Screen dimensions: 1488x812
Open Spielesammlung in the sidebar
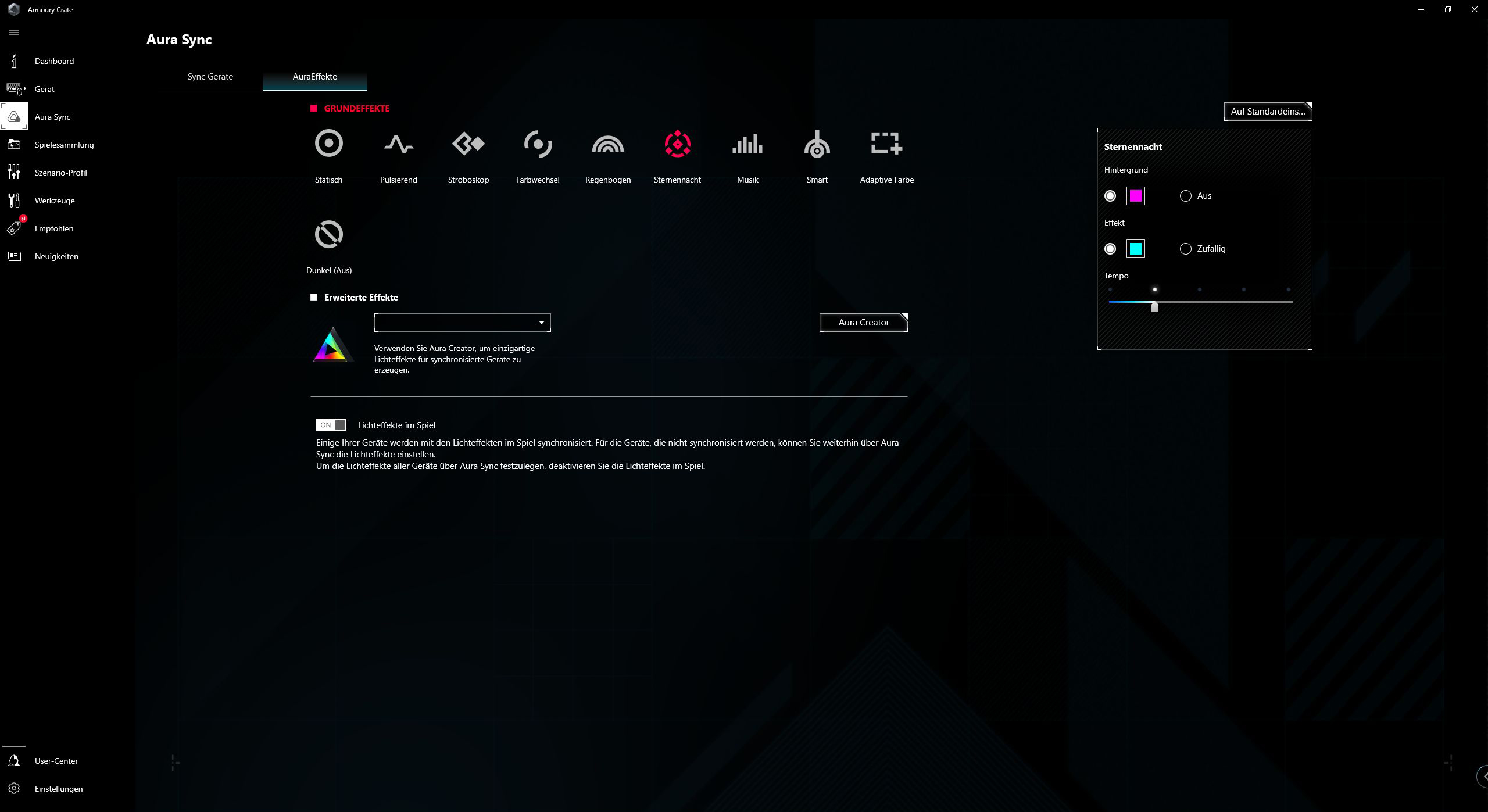(x=64, y=145)
